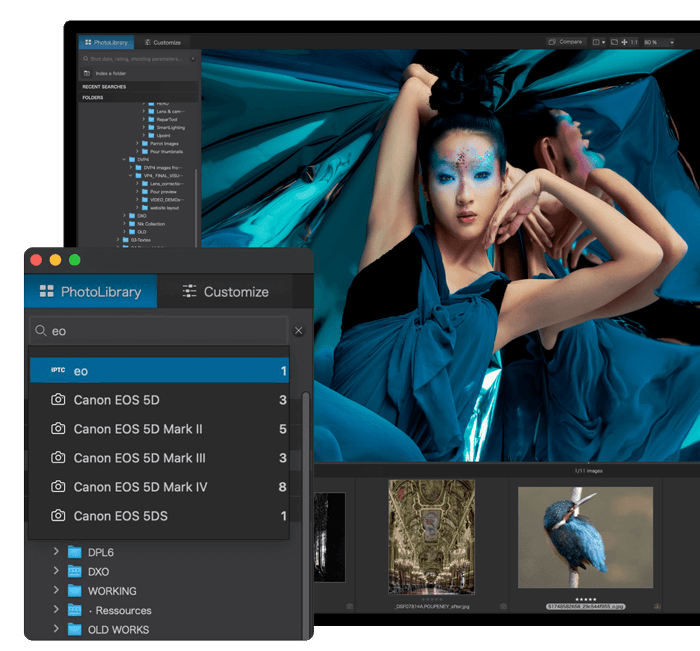Click the background window's shot date search field

coord(135,58)
